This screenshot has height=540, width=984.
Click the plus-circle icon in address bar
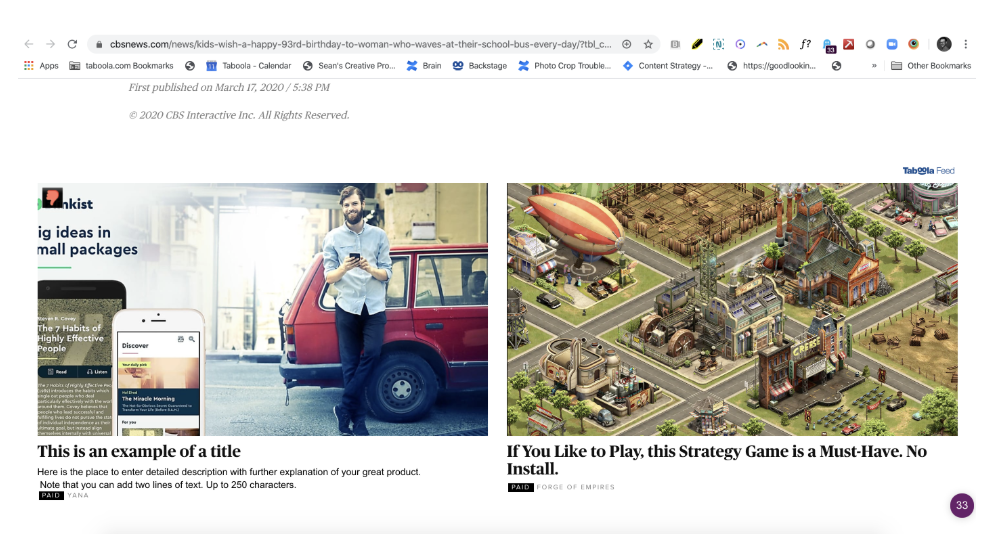pos(626,44)
